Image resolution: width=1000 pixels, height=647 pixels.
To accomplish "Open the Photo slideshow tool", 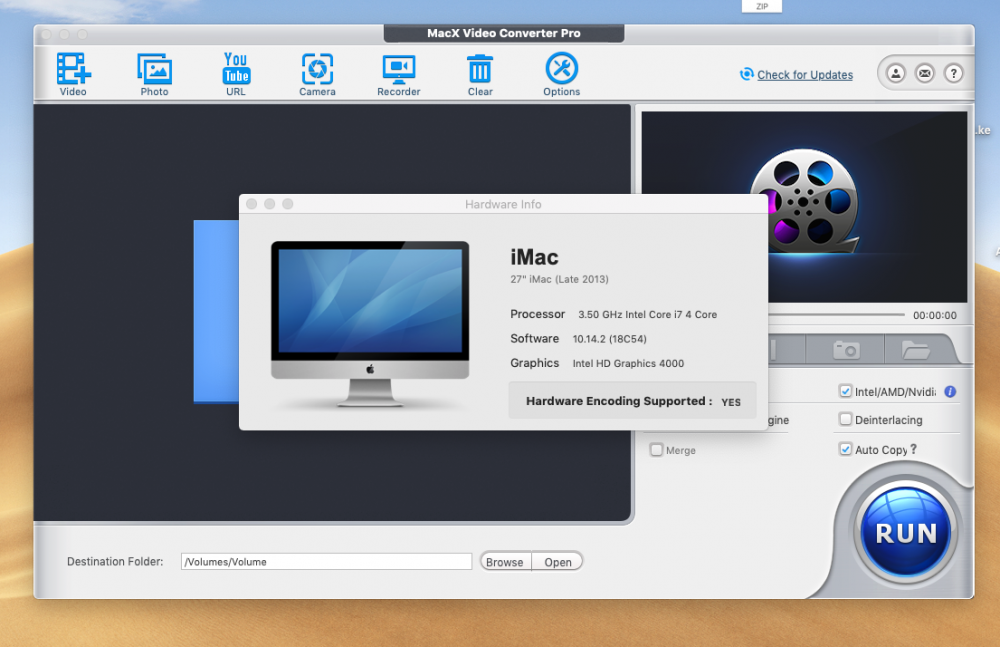I will [154, 74].
